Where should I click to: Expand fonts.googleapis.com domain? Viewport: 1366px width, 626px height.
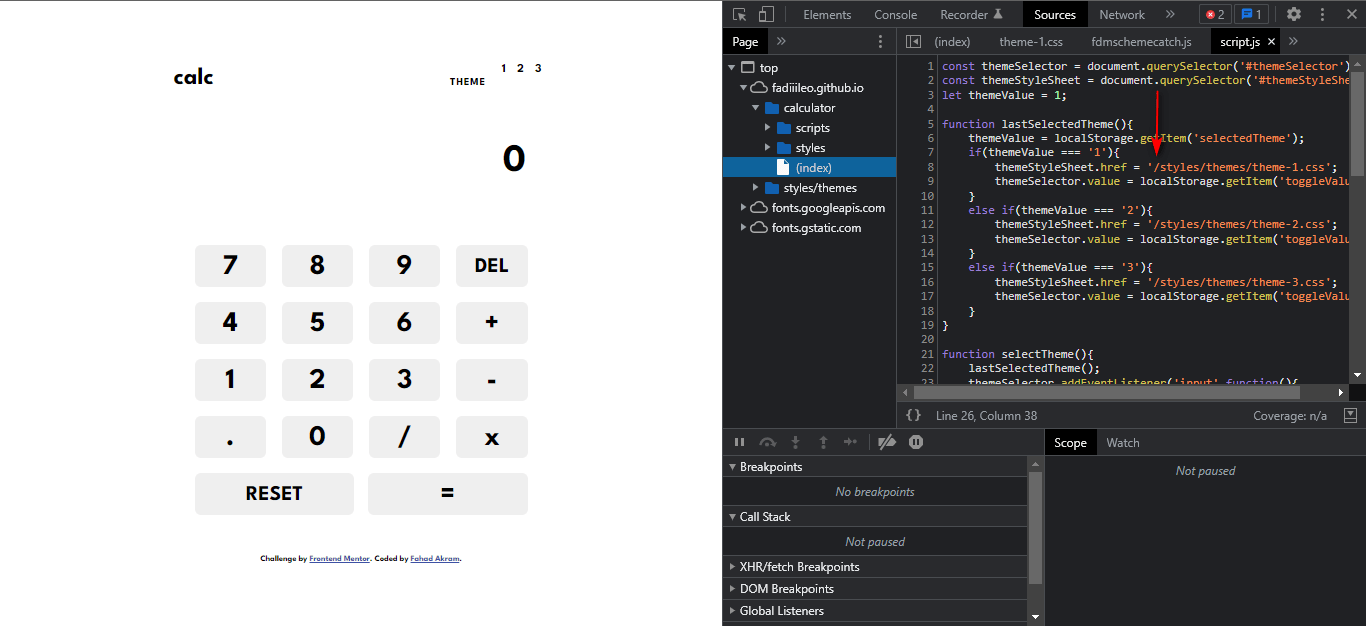click(743, 208)
